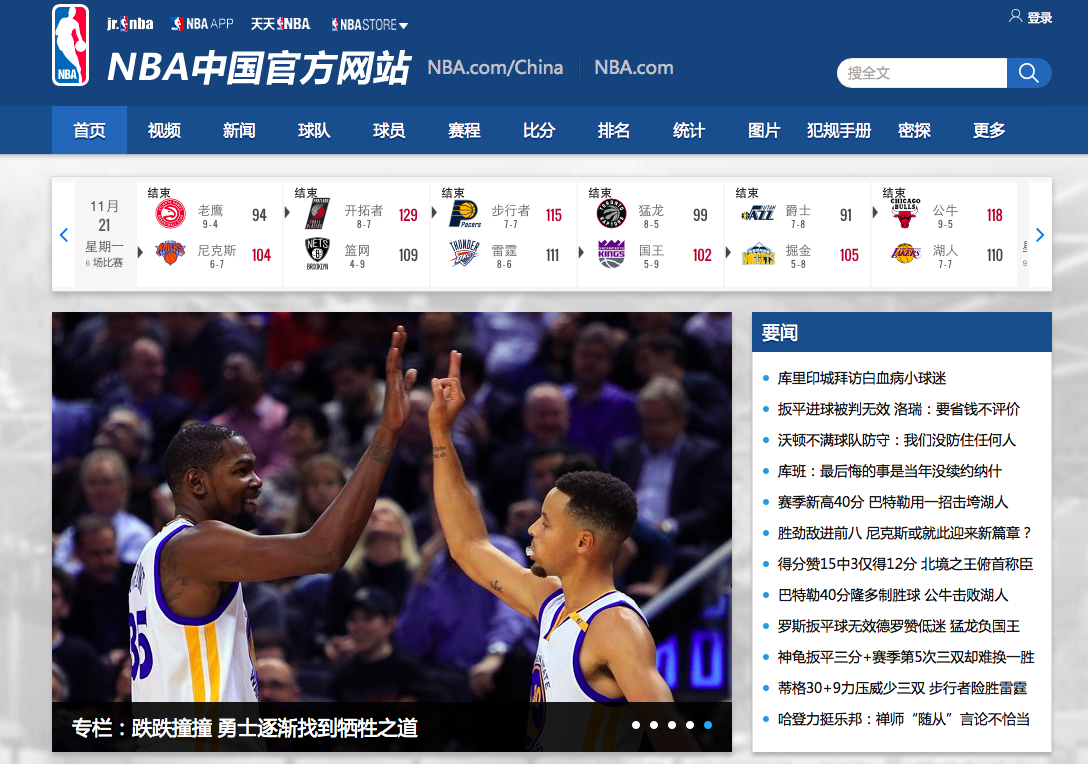Select the fourth carousel dot
The image size is (1088, 764).
(x=690, y=725)
